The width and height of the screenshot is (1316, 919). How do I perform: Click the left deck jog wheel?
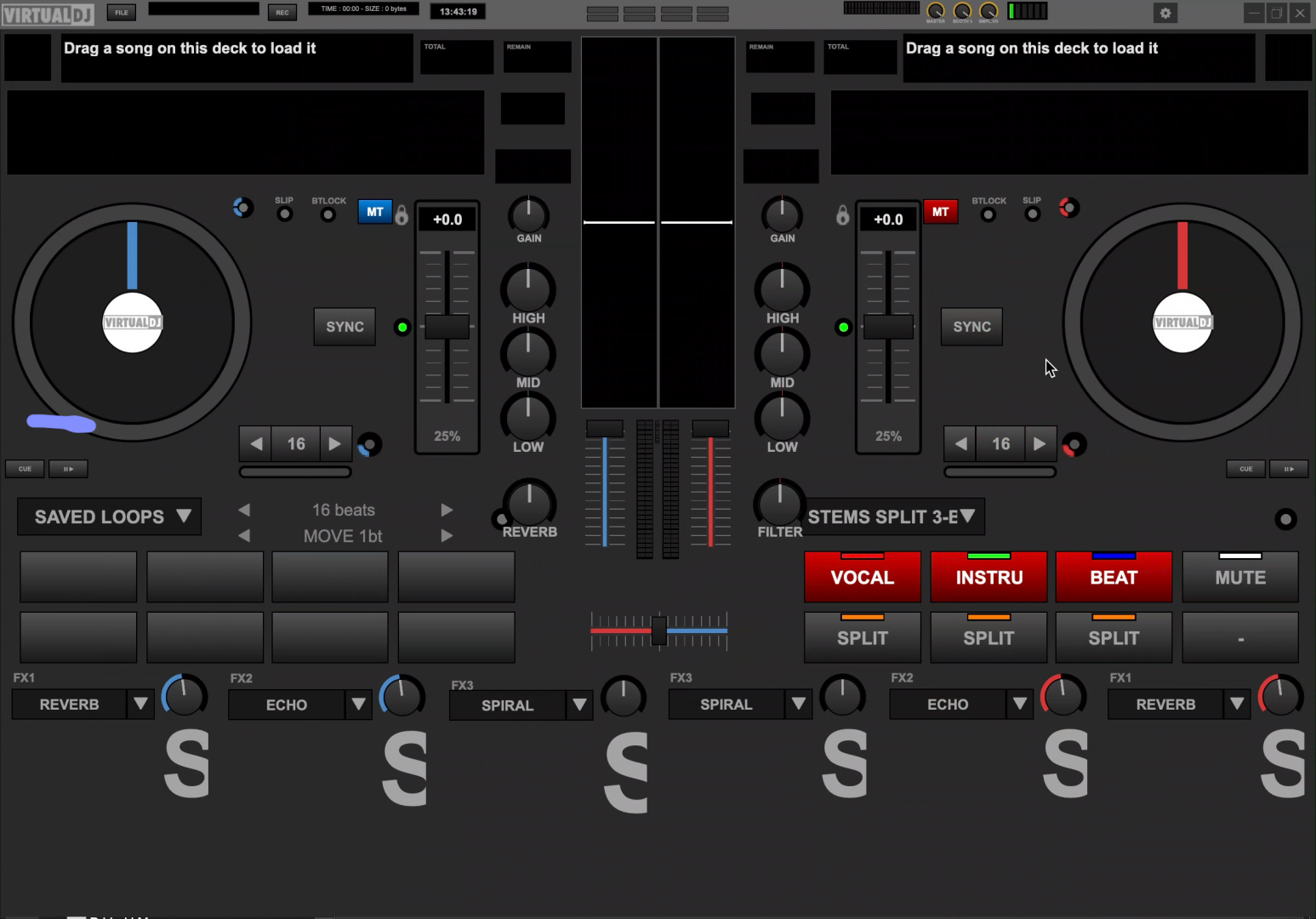pyautogui.click(x=132, y=323)
